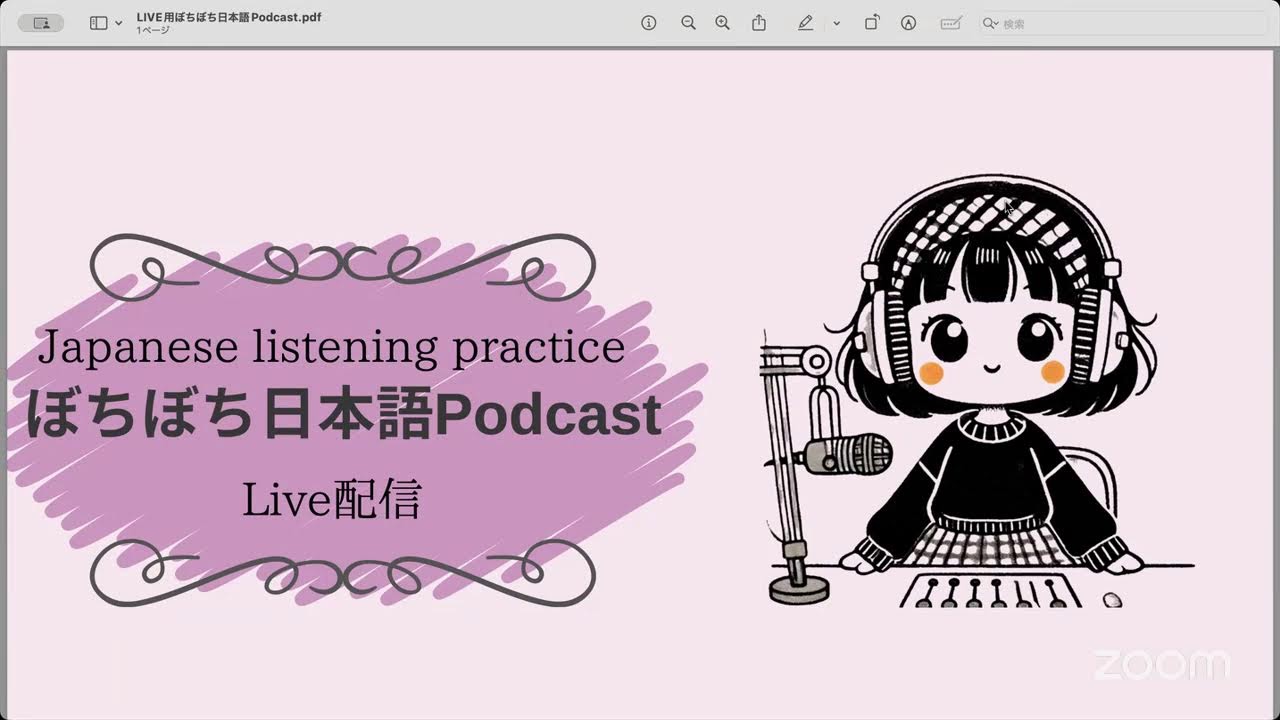Open the form filling tool icon
The image size is (1280, 720).
pos(951,23)
